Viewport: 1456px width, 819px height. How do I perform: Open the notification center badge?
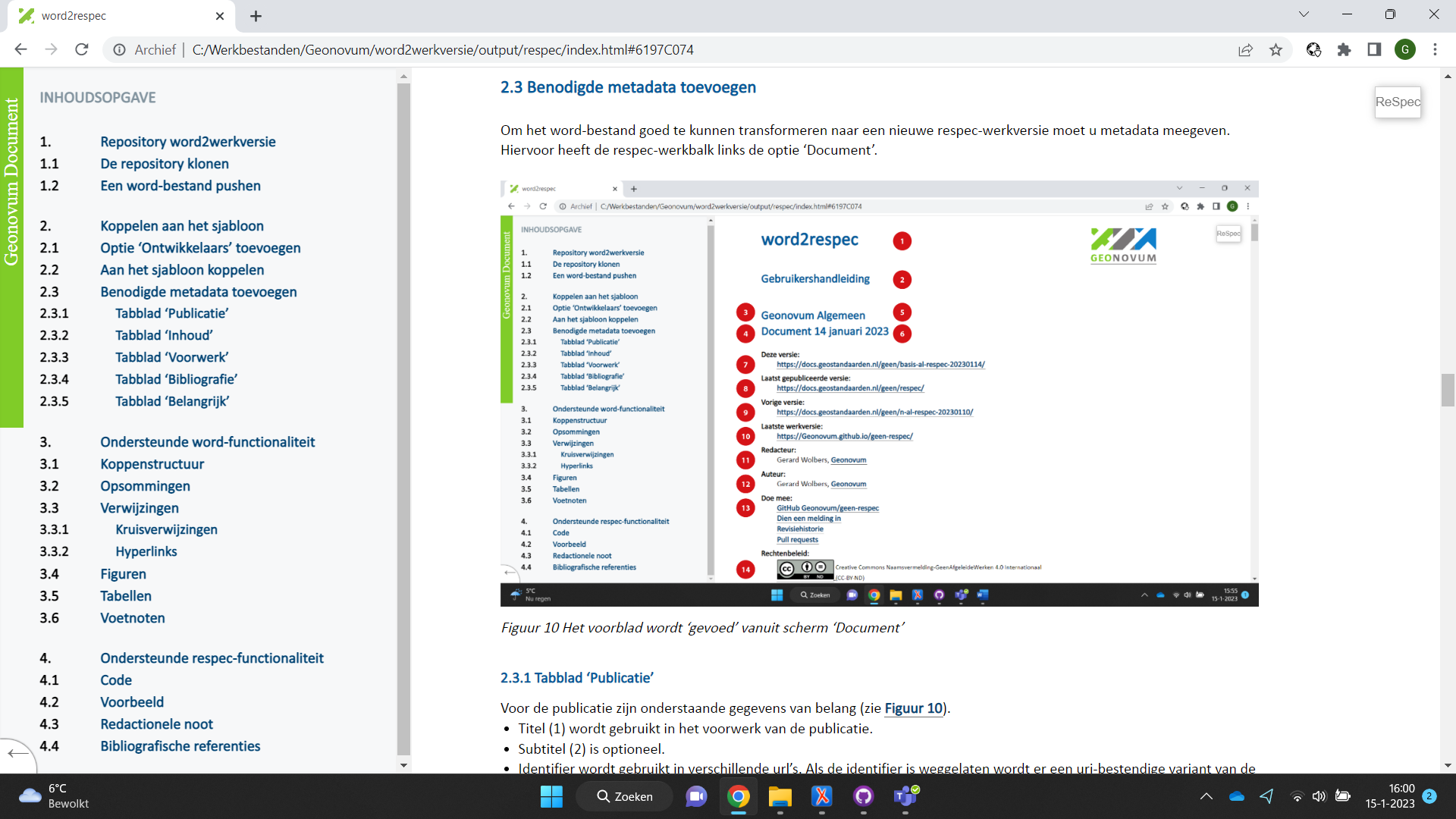click(x=1429, y=796)
